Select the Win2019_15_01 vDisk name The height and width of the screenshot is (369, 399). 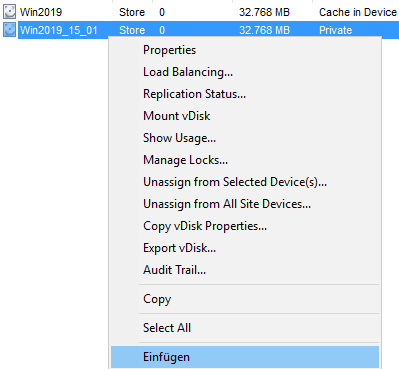click(59, 30)
